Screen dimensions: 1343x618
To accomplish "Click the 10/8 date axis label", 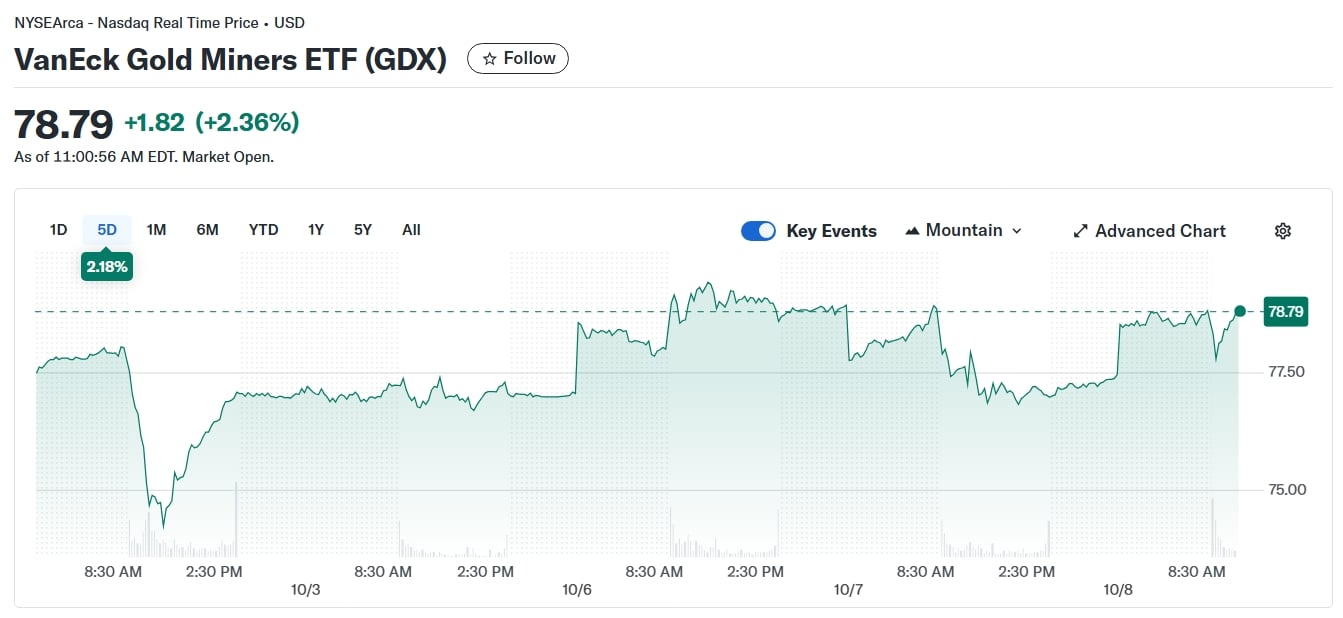I will point(1118,590).
